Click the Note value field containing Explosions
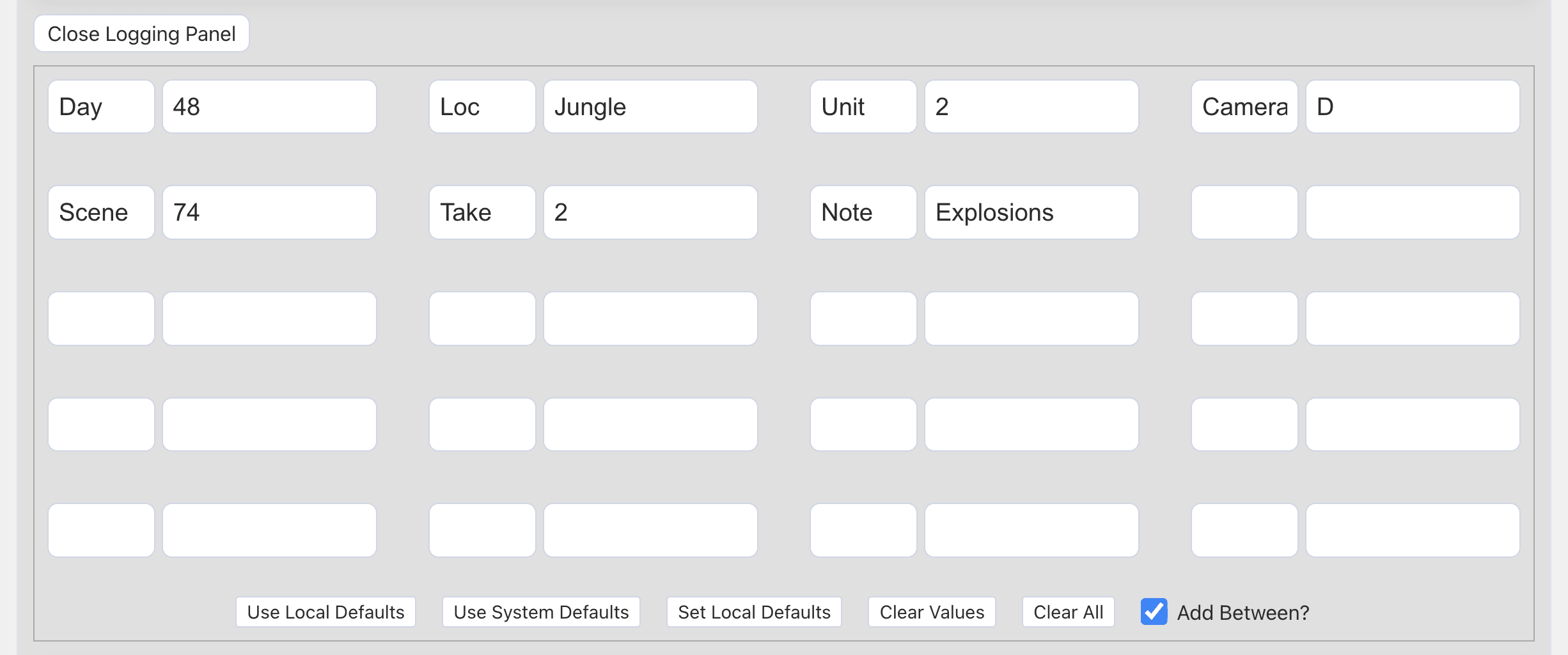1568x655 pixels. [x=1030, y=212]
